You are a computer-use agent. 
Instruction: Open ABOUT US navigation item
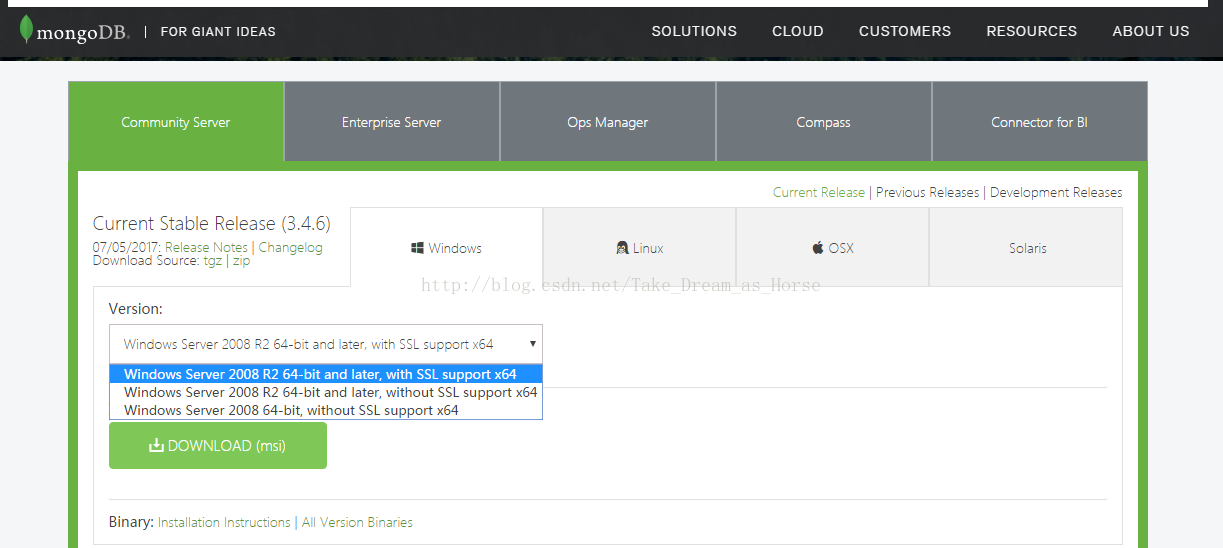1151,31
